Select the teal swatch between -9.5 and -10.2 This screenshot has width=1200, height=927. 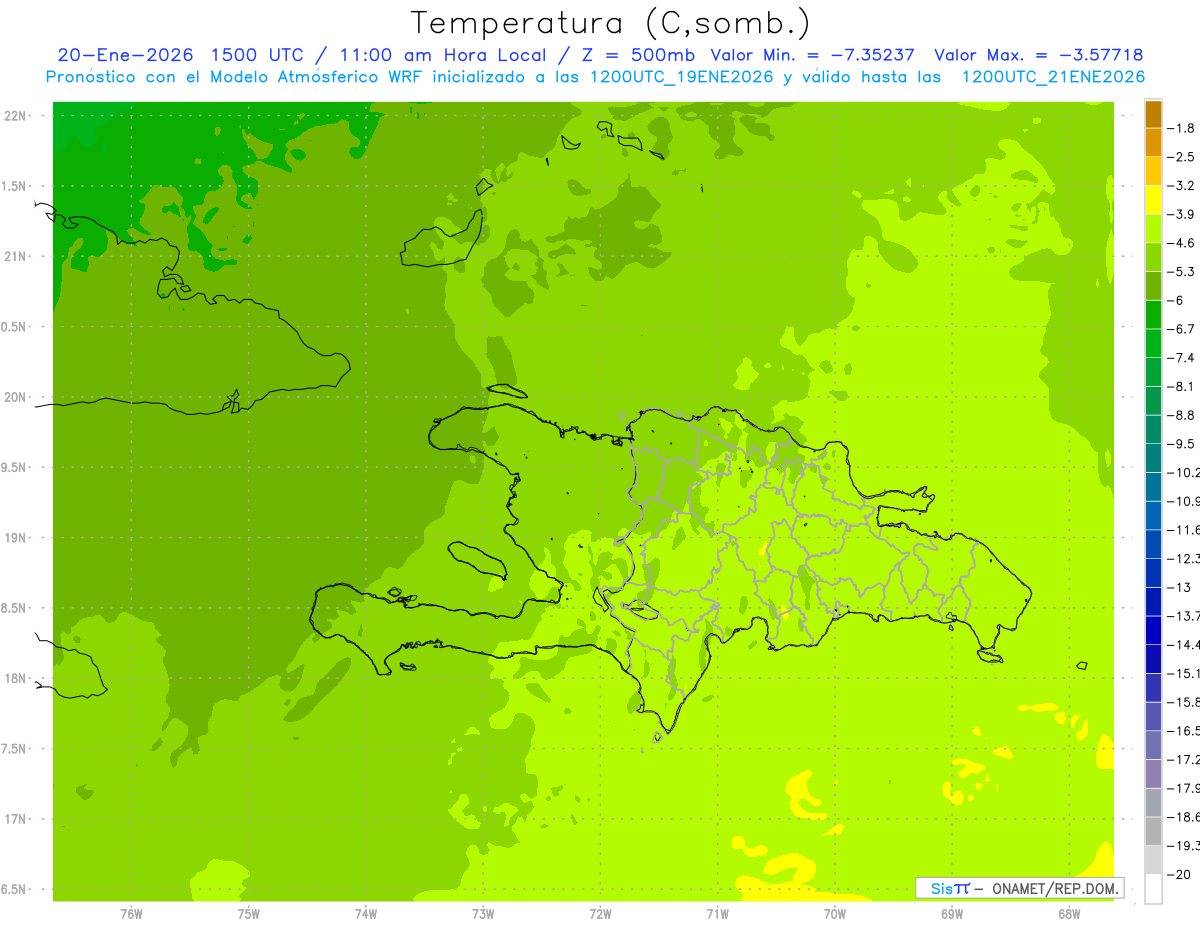1153,458
